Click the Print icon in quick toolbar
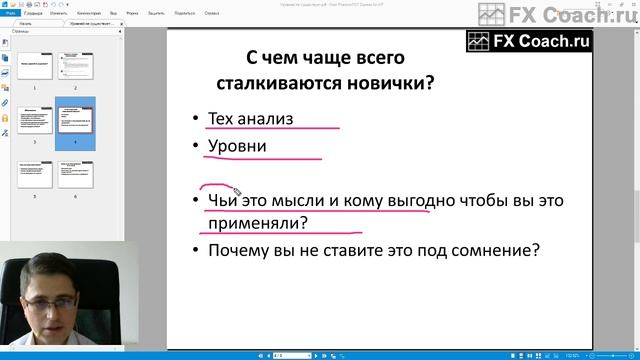Viewport: 640px width, 360px height. [29, 4]
